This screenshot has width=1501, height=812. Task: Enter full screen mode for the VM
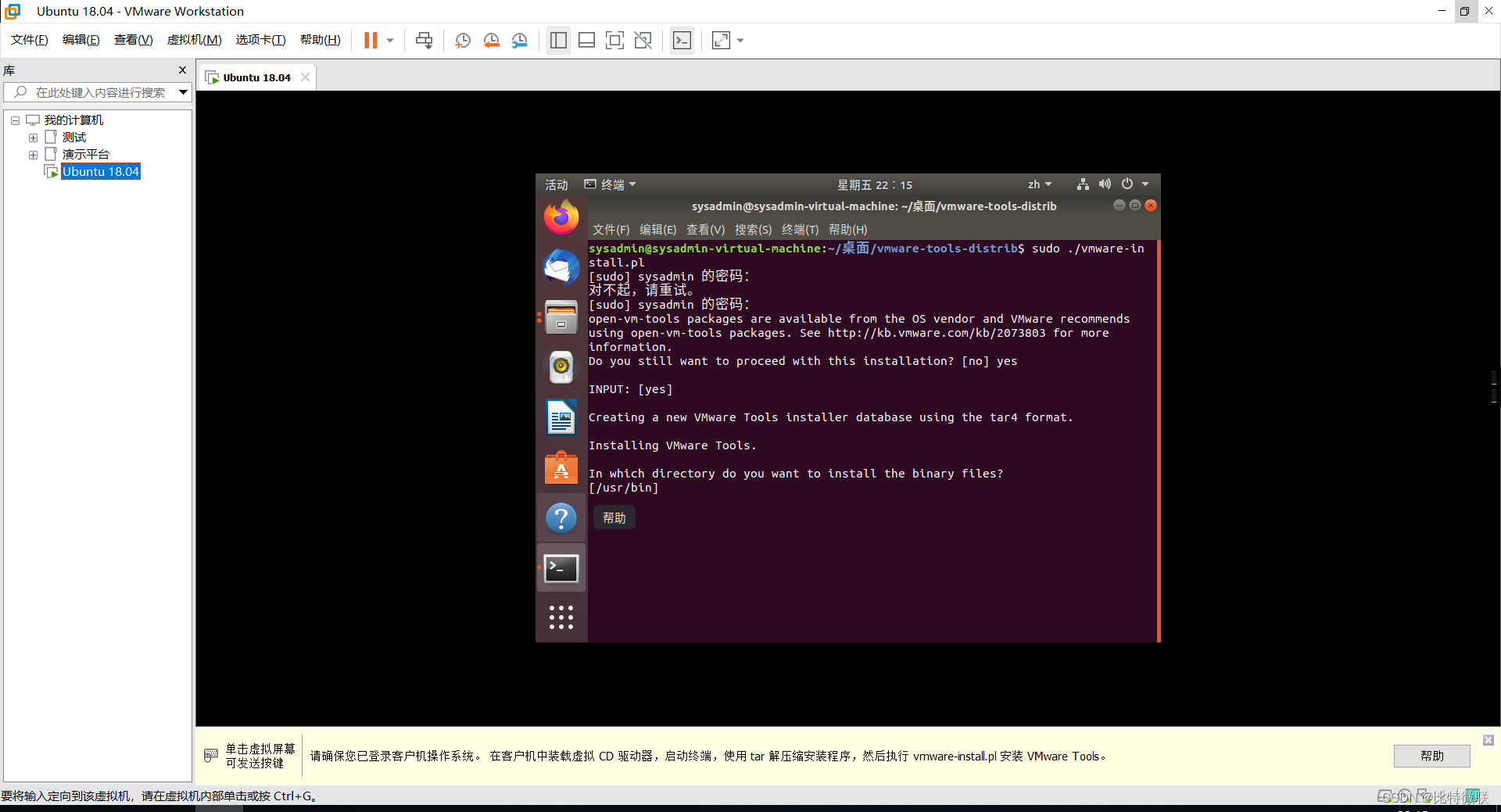pyautogui.click(x=615, y=40)
